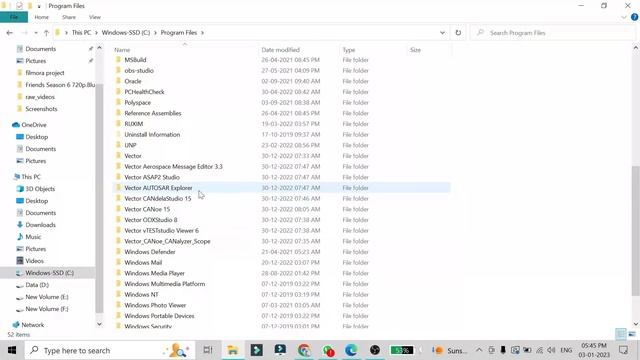Open Downloads in navigation pane

click(40, 225)
